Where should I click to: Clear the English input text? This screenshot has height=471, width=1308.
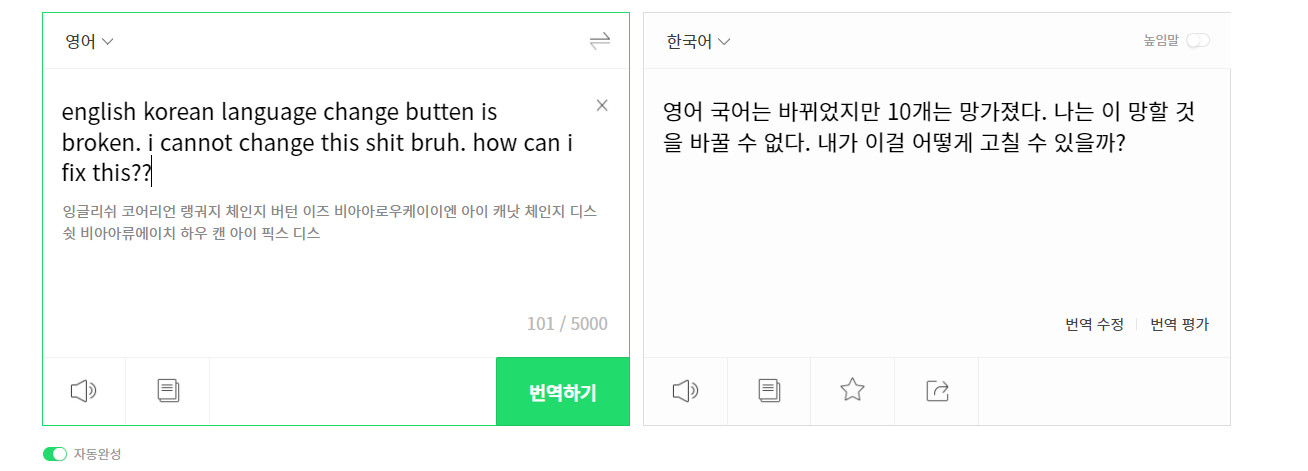click(602, 106)
